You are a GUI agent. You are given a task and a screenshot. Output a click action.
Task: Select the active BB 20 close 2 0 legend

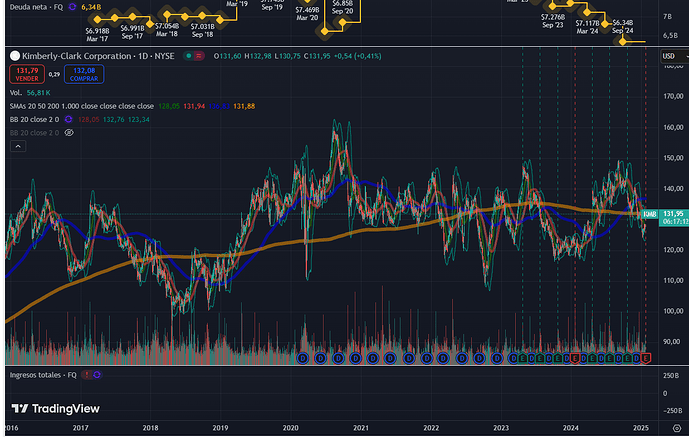tap(34, 119)
